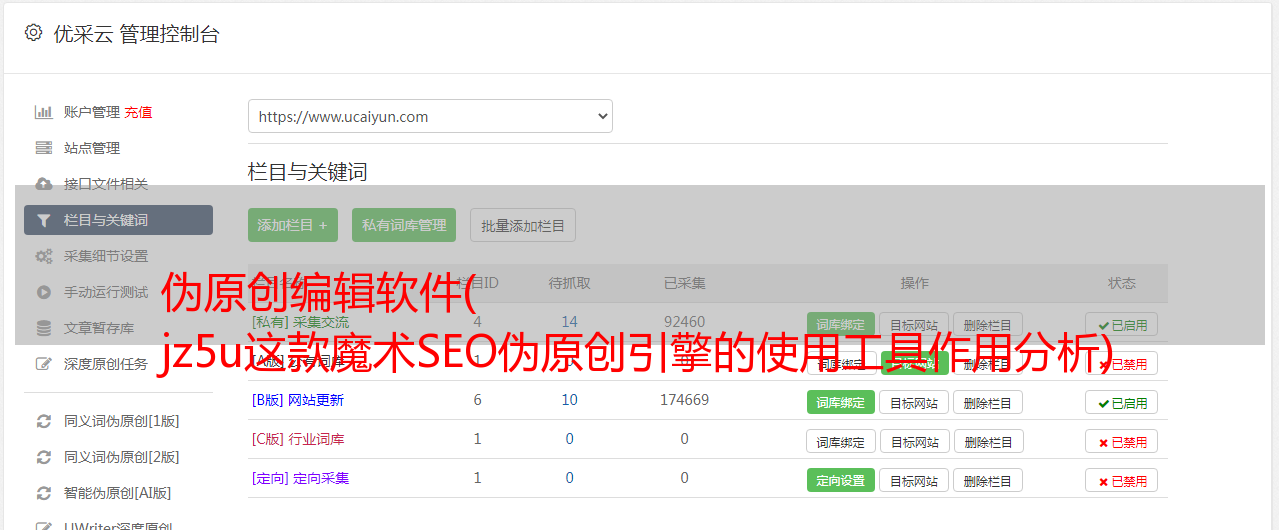Click the bar chart icon for 账户管理
Viewport: 1279px width, 530px height.
tap(44, 112)
